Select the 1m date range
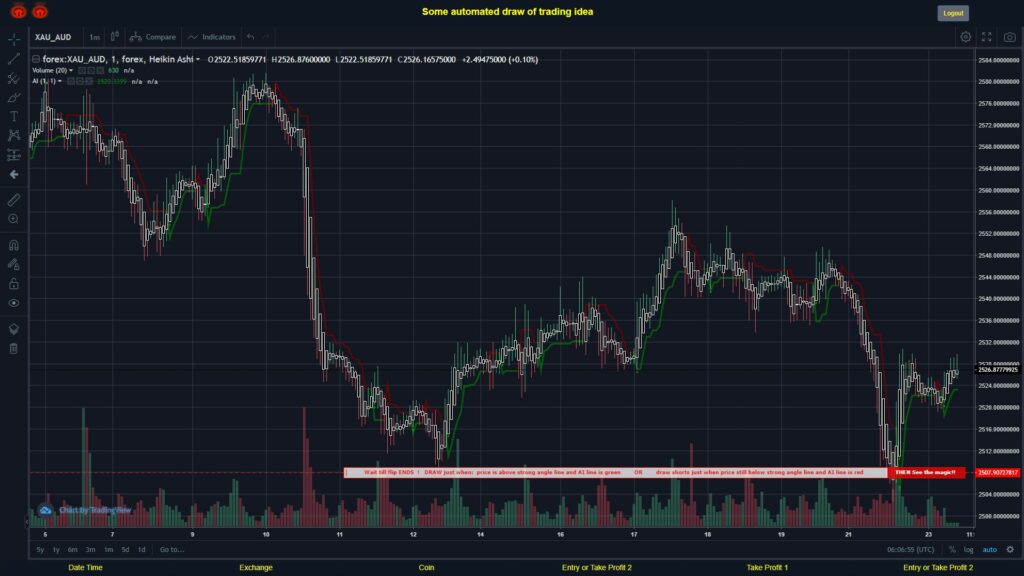This screenshot has width=1024, height=576. click(x=108, y=550)
